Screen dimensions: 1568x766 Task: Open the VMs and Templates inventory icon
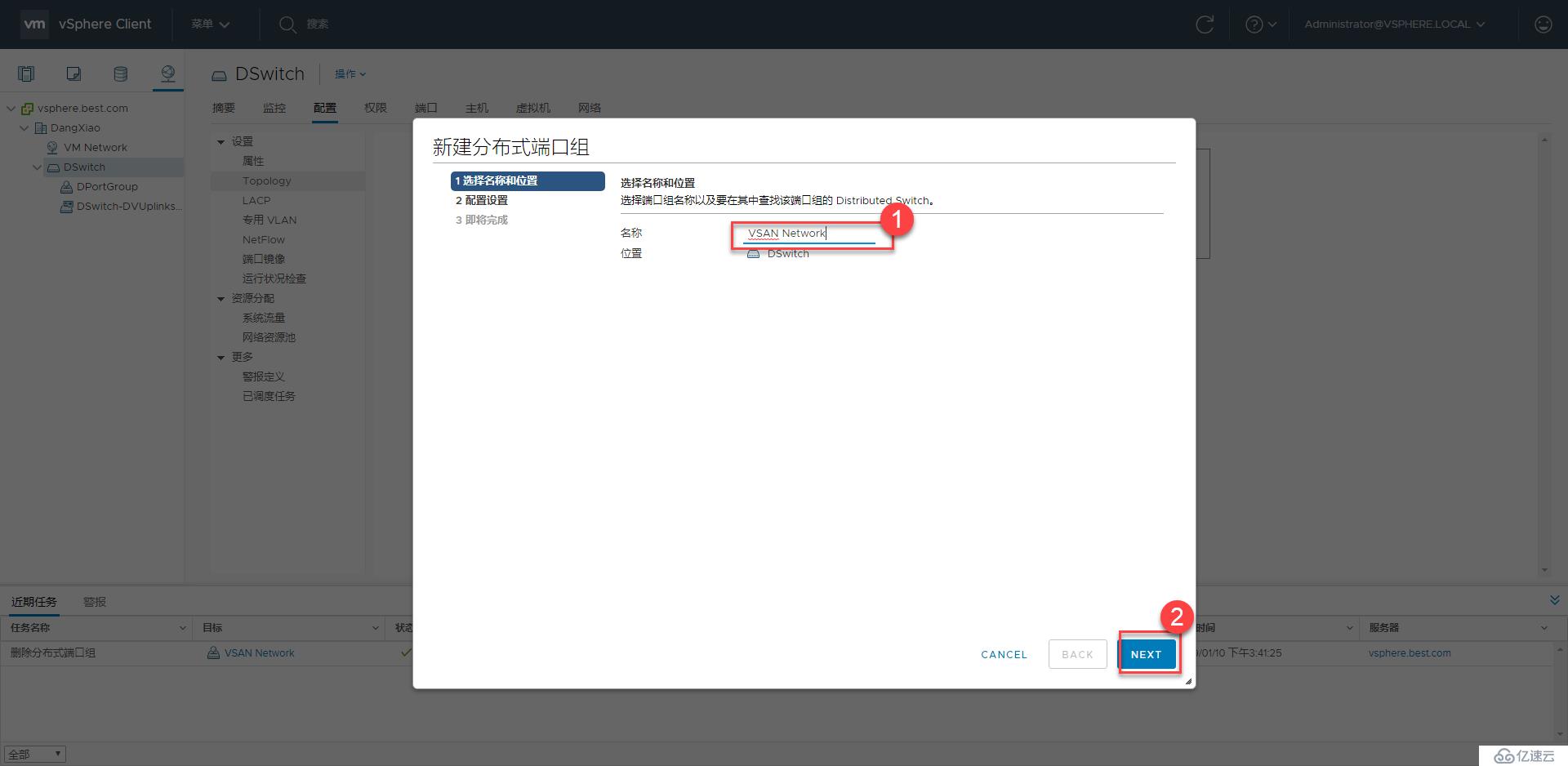(73, 74)
